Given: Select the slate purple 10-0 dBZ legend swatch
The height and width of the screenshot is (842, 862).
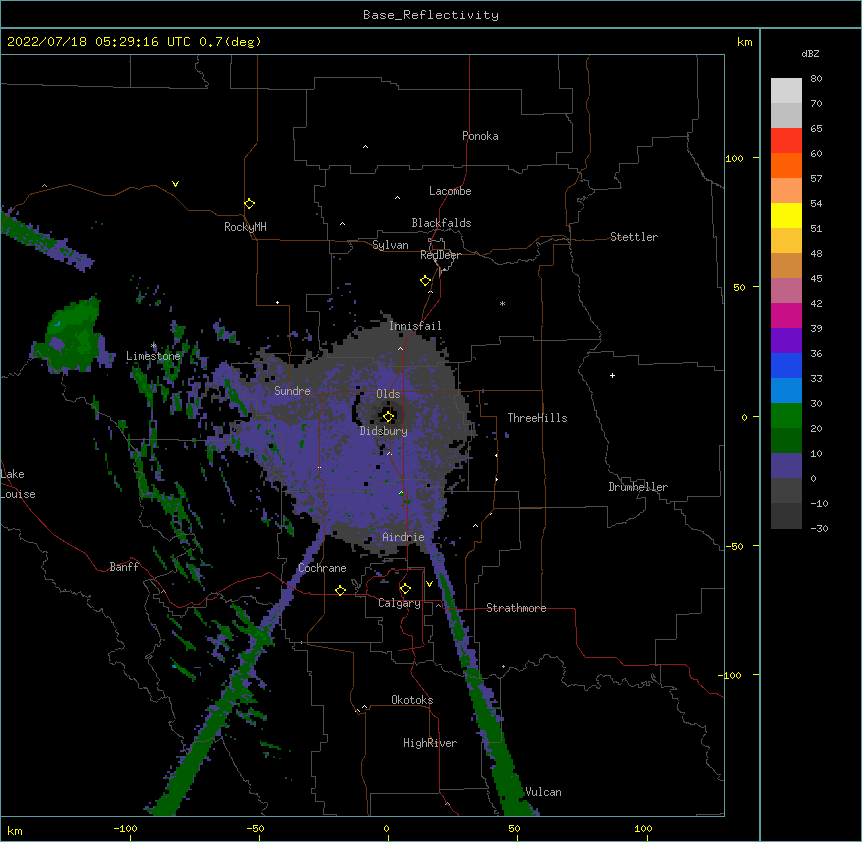Looking at the screenshot, I should pos(786,466).
